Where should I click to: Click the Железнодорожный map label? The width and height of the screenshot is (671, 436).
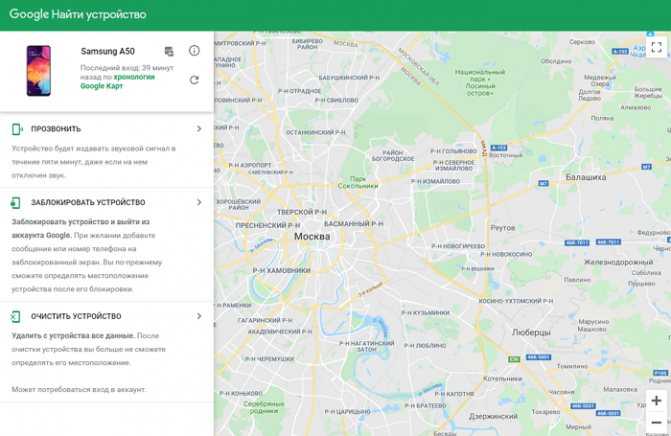click(x=618, y=262)
